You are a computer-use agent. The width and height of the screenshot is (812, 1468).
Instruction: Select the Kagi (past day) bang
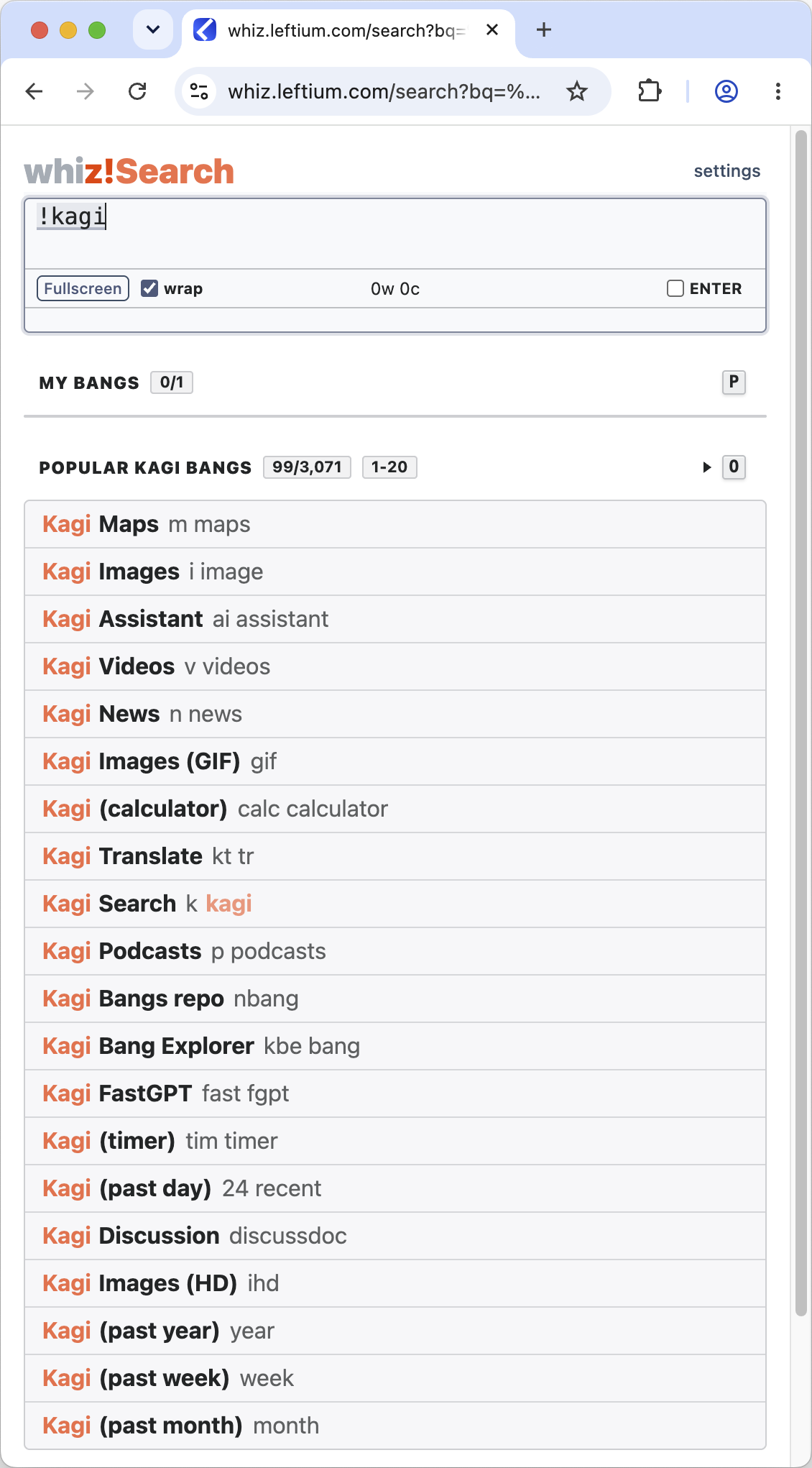tap(395, 1188)
